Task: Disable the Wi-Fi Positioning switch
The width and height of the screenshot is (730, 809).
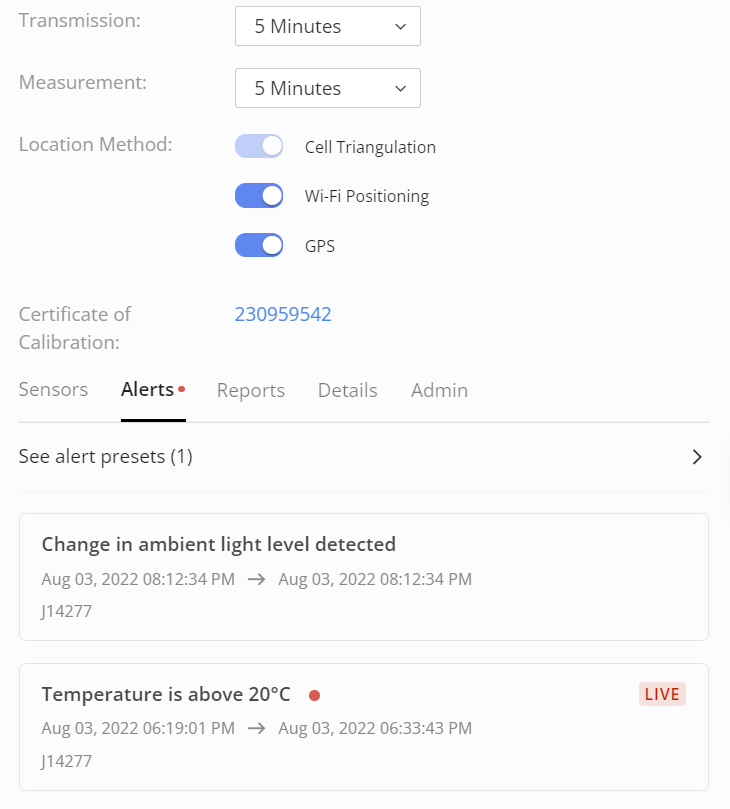Action: tap(259, 196)
